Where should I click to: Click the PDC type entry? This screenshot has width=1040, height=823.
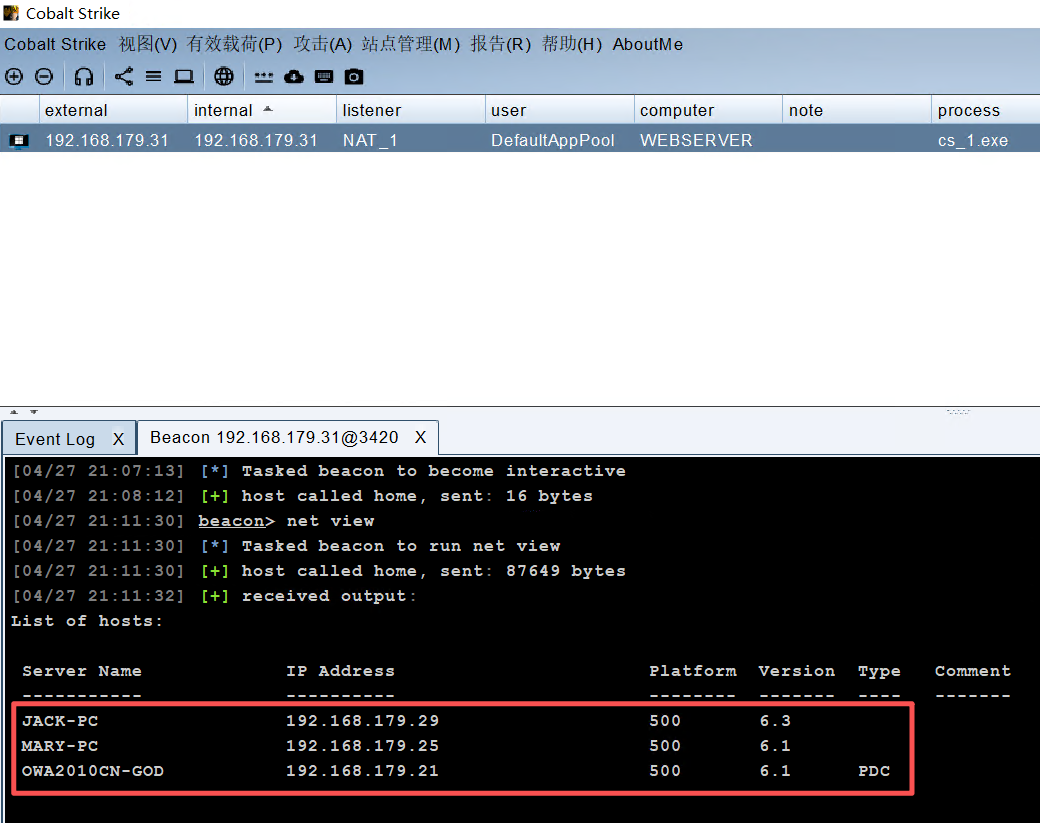pos(874,771)
